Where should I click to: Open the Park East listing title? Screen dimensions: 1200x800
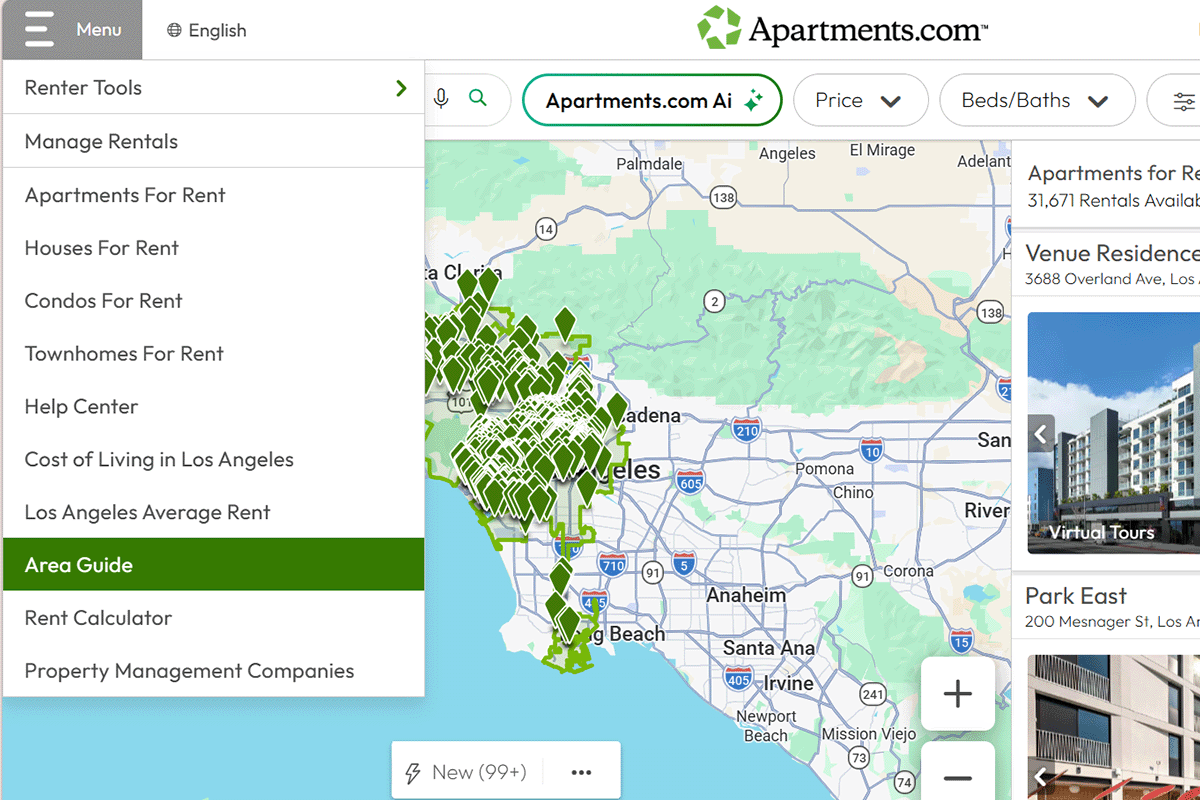tap(1075, 596)
